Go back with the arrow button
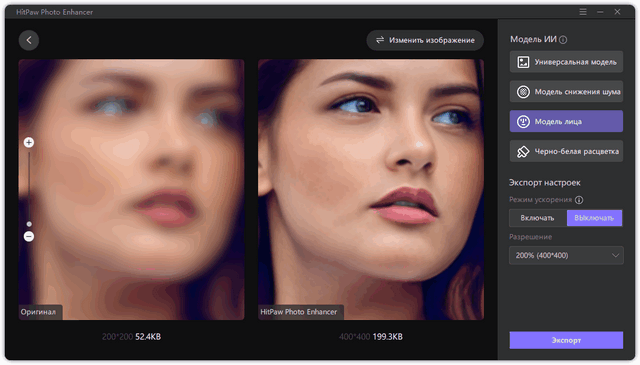Screen dimensions: 640x365 pyautogui.click(x=29, y=40)
